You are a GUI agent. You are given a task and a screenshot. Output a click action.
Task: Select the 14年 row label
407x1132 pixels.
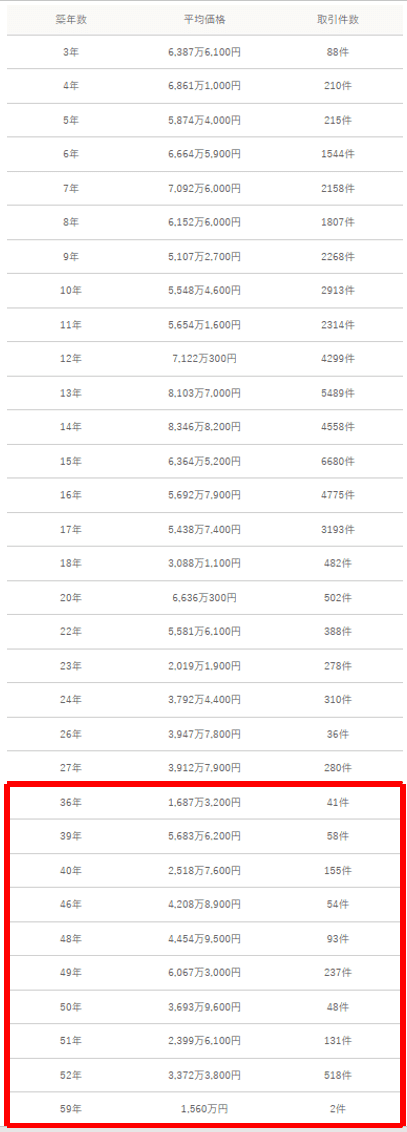(x=71, y=427)
